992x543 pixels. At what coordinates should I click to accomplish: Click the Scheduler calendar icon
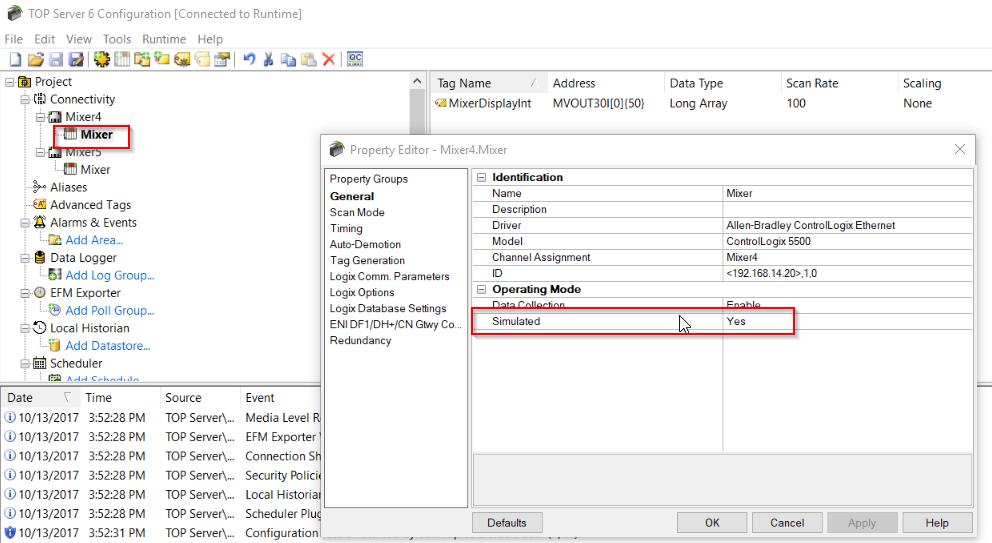click(x=39, y=363)
